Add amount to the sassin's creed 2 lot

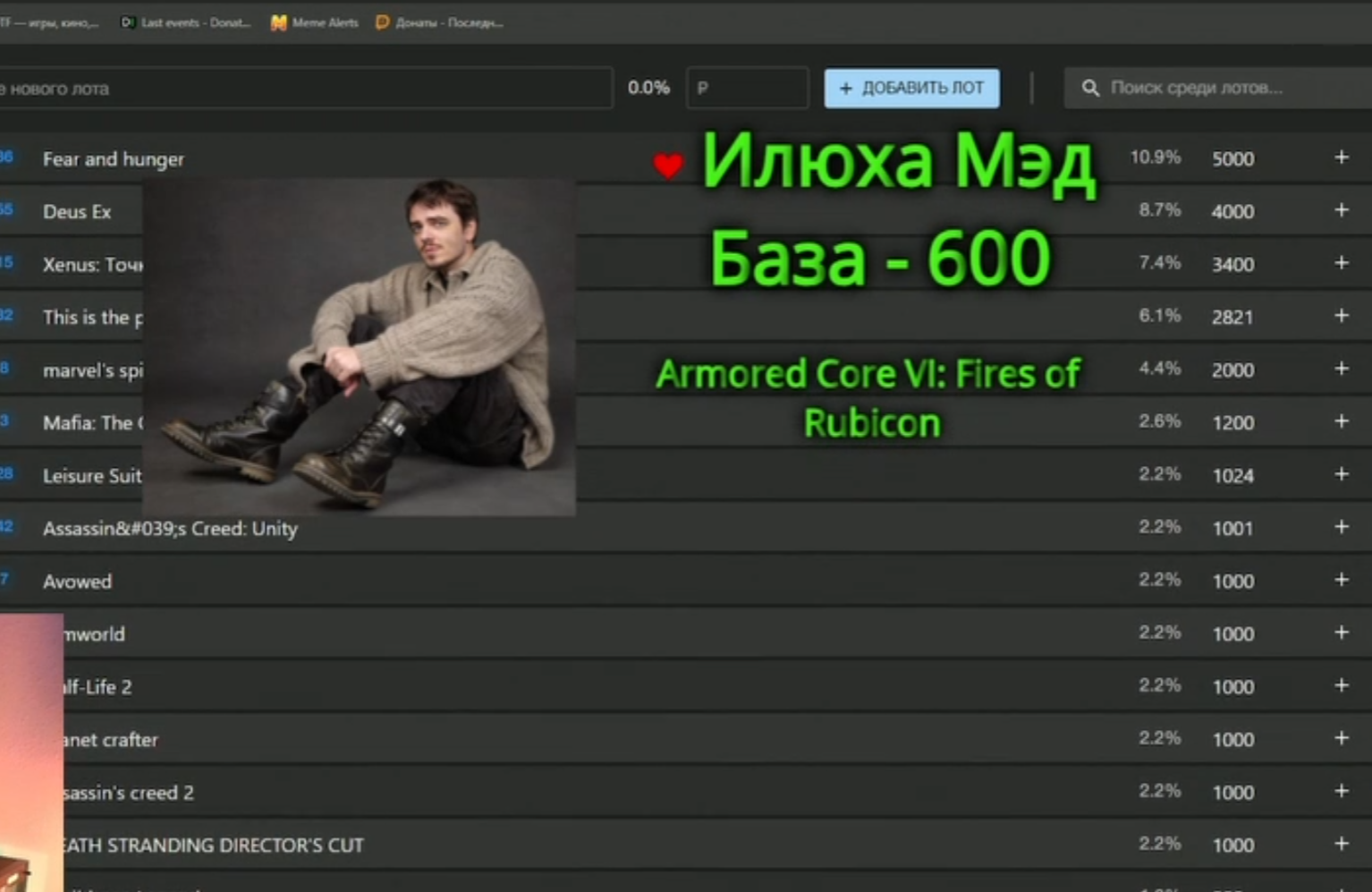(x=1342, y=791)
